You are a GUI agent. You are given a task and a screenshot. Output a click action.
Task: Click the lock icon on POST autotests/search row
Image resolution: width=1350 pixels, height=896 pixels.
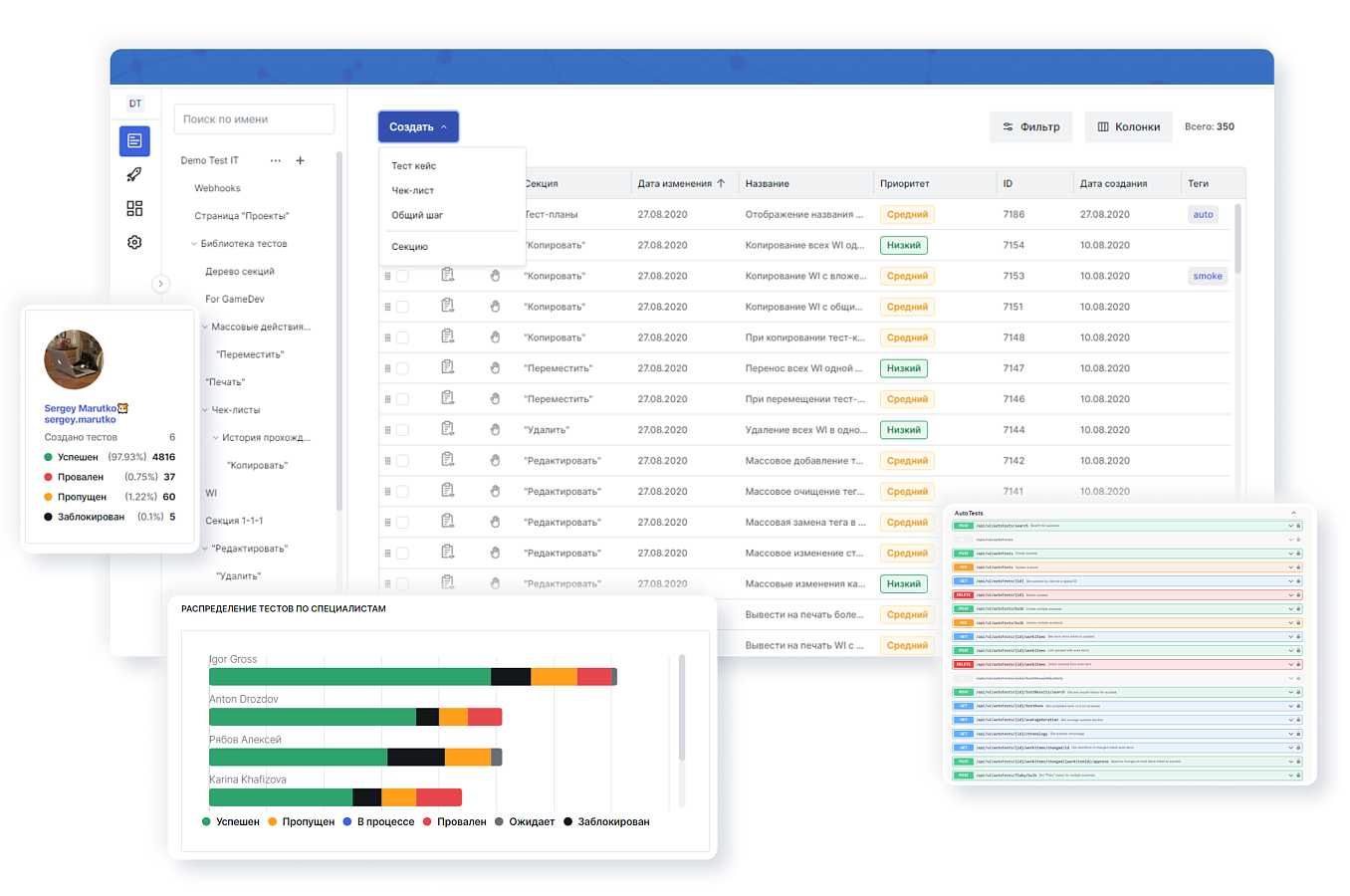pyautogui.click(x=1298, y=526)
